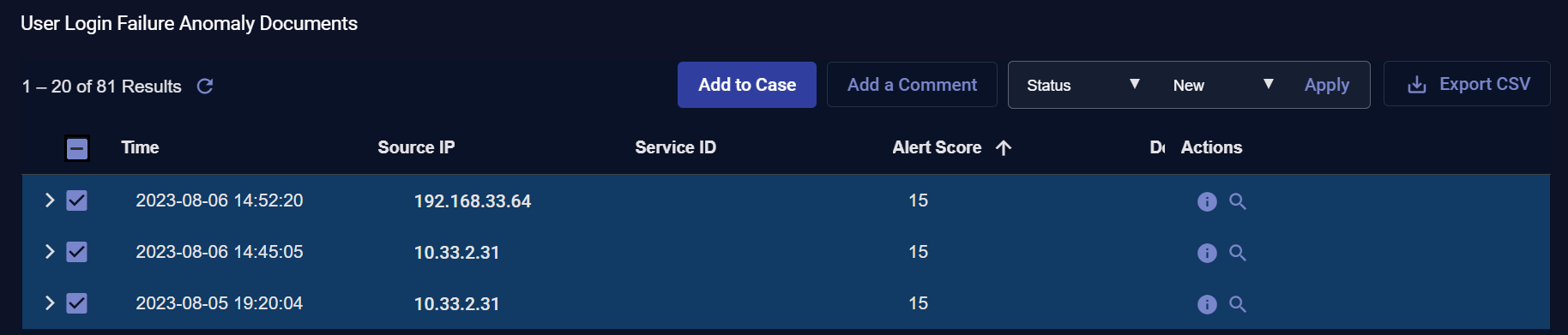Expand the 14:52:20 row details
The height and width of the screenshot is (335, 1568).
50,200
